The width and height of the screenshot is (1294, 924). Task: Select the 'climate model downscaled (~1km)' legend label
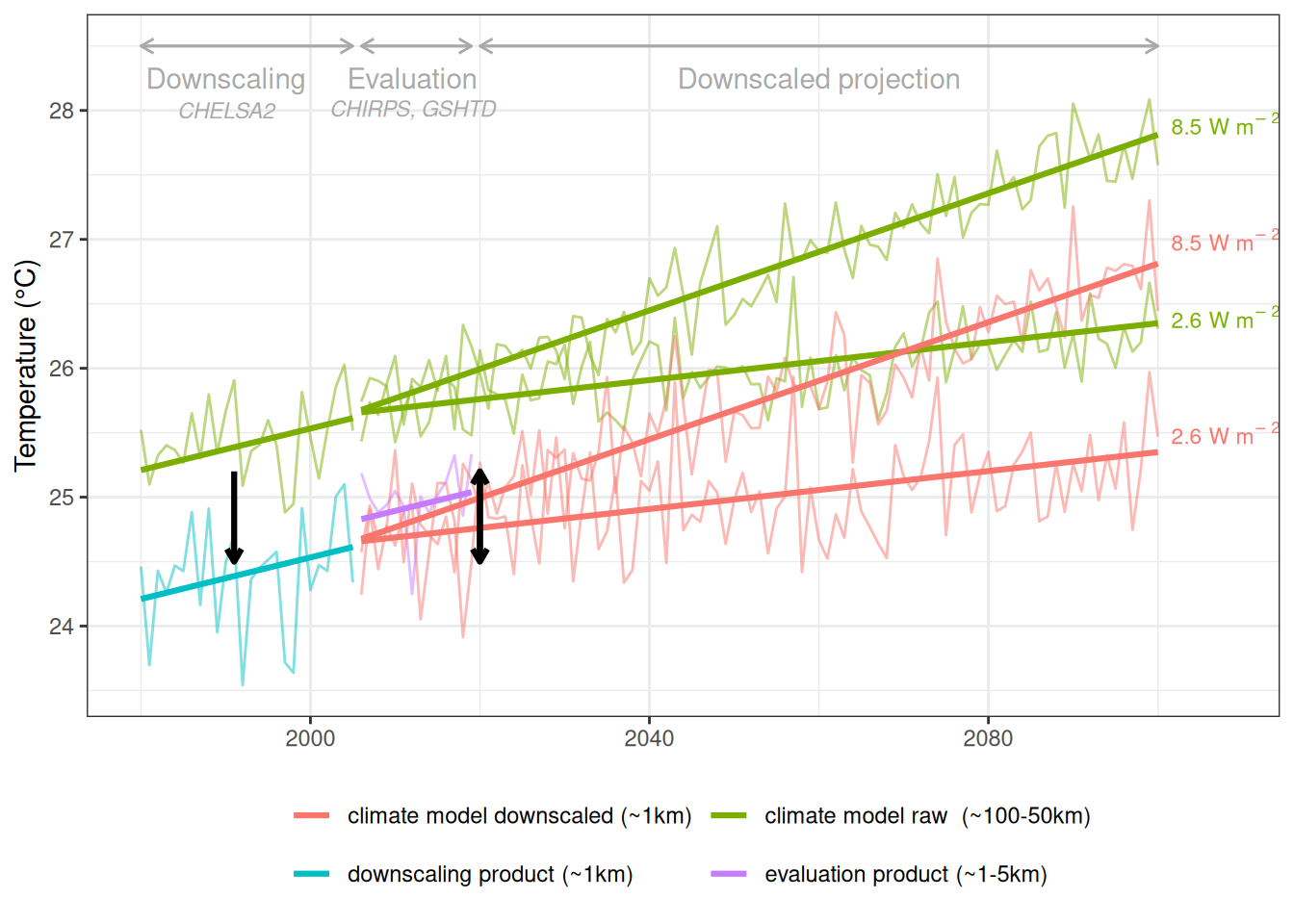[519, 816]
